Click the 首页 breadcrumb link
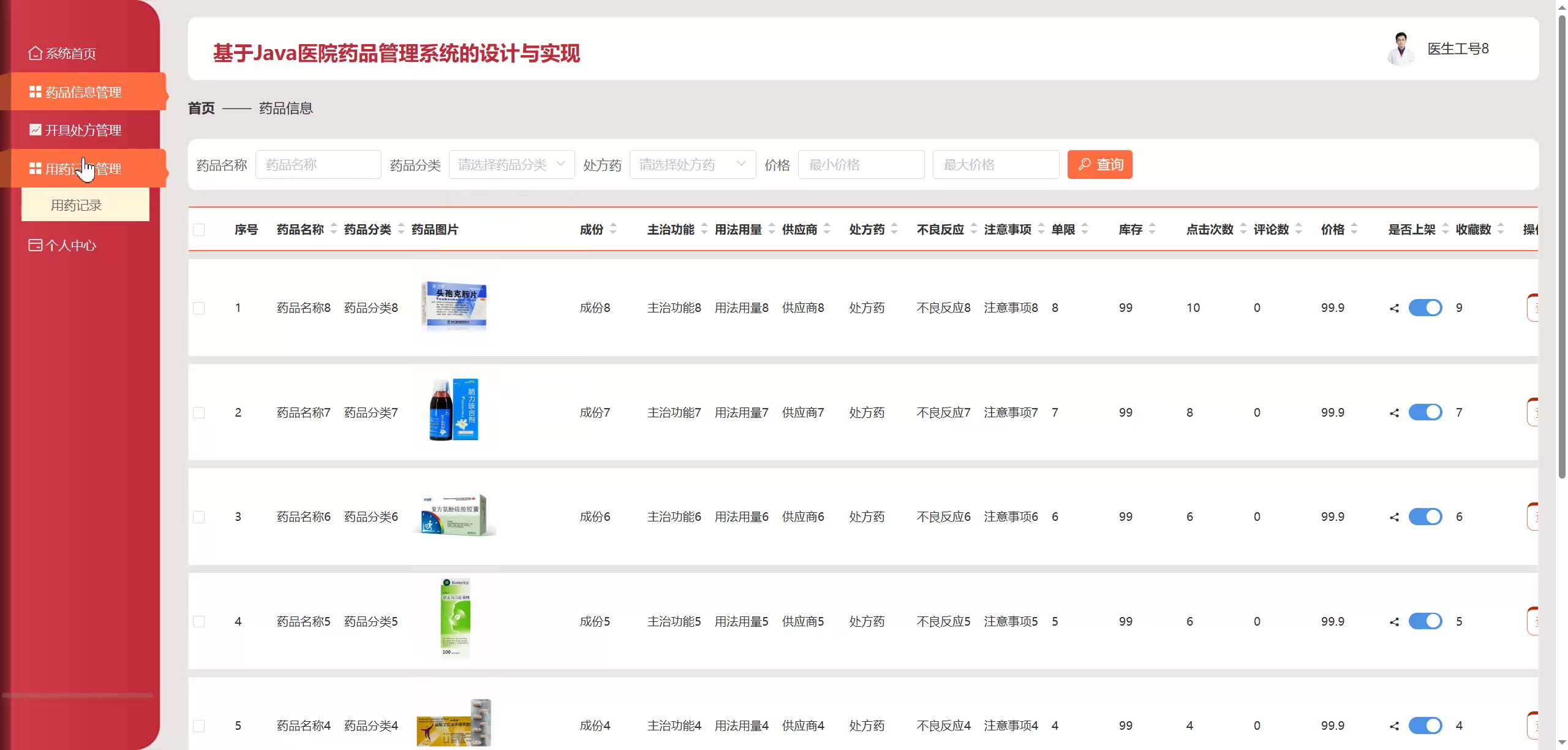This screenshot has height=750, width=1568. pyautogui.click(x=202, y=108)
